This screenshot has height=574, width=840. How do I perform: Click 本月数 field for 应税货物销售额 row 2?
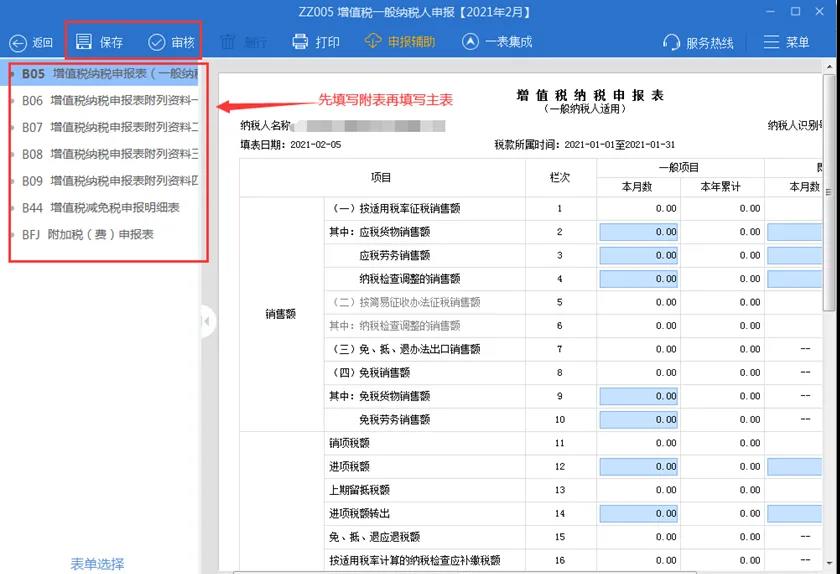[639, 232]
